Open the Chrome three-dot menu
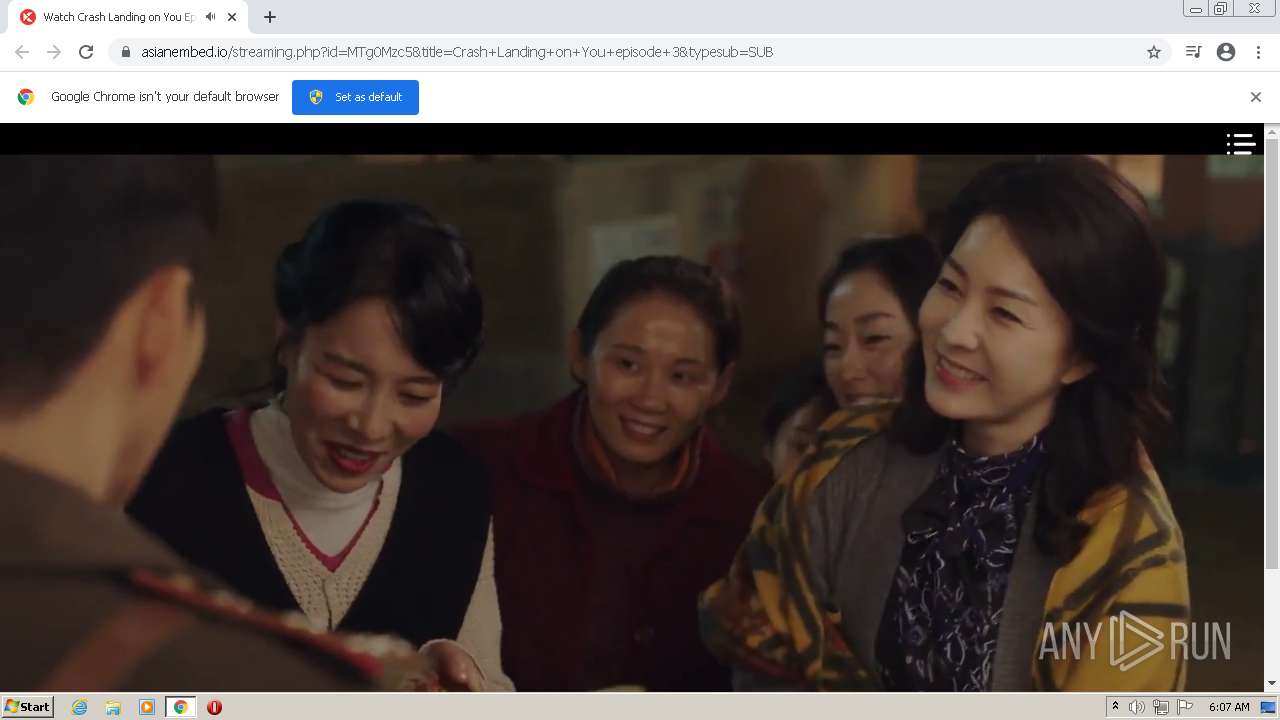The width and height of the screenshot is (1280, 720). click(1258, 52)
